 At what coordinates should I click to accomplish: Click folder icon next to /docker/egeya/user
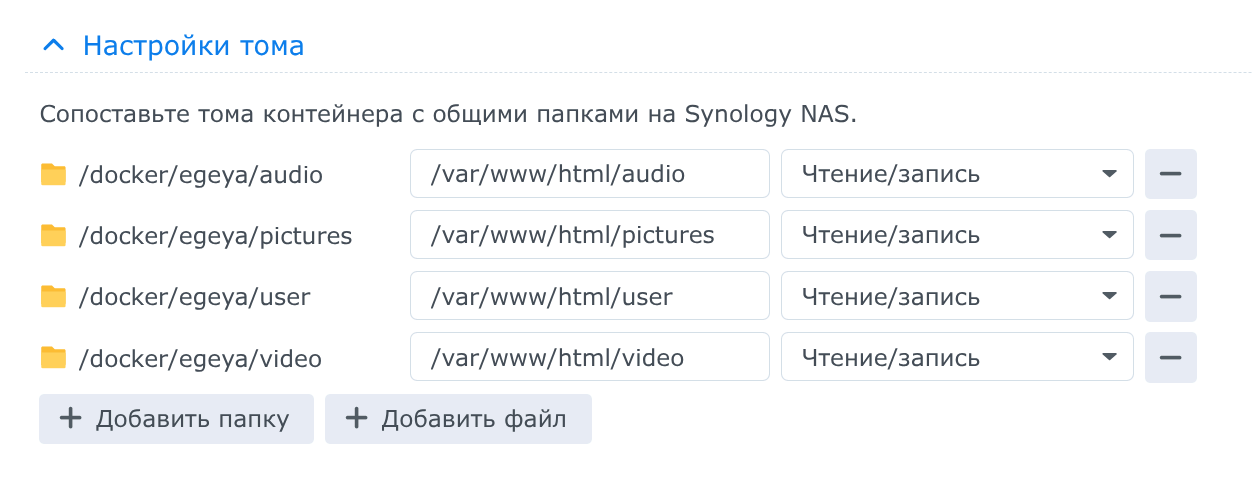53,297
